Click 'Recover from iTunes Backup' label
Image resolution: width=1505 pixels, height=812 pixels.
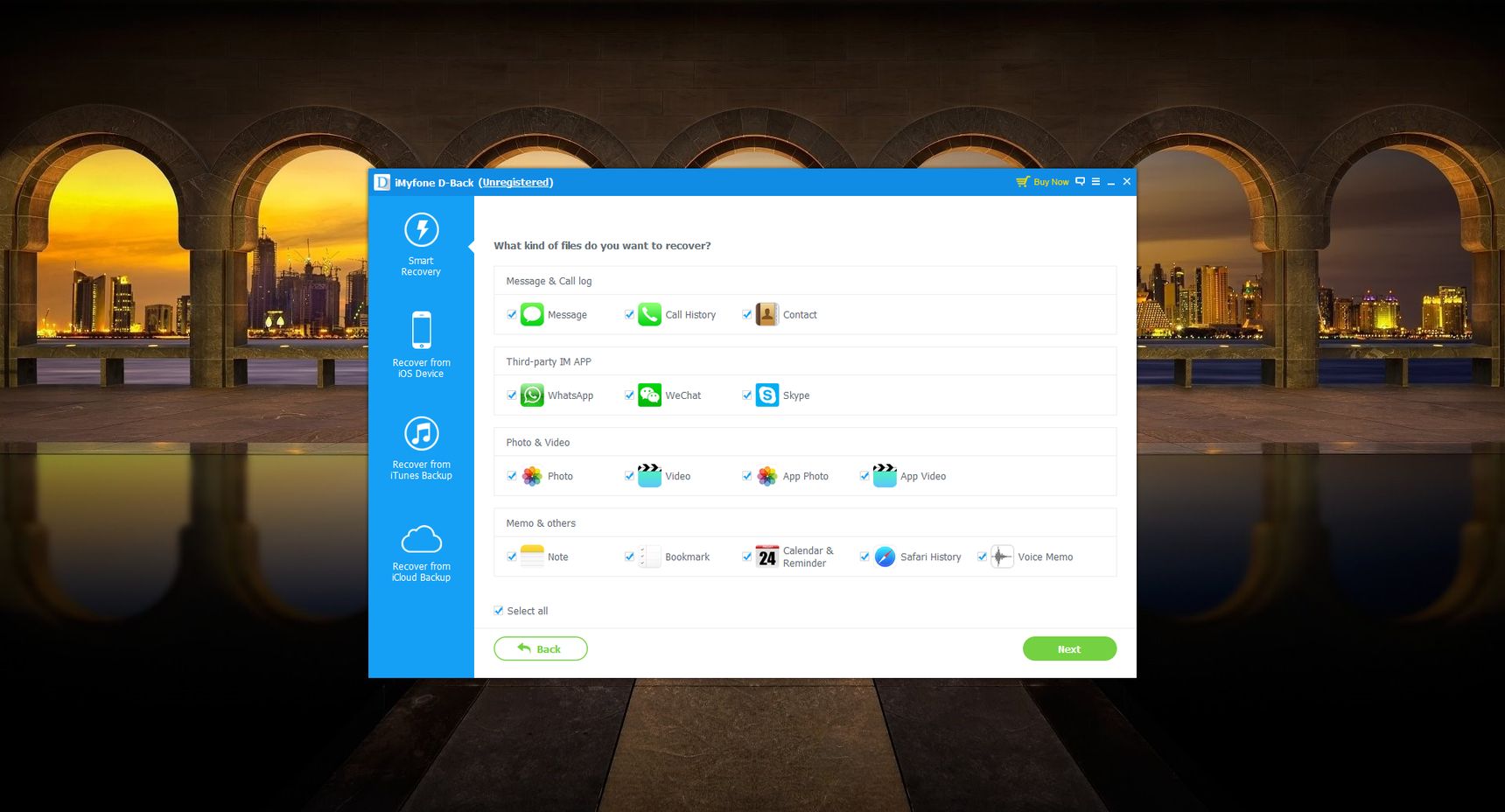(x=422, y=470)
